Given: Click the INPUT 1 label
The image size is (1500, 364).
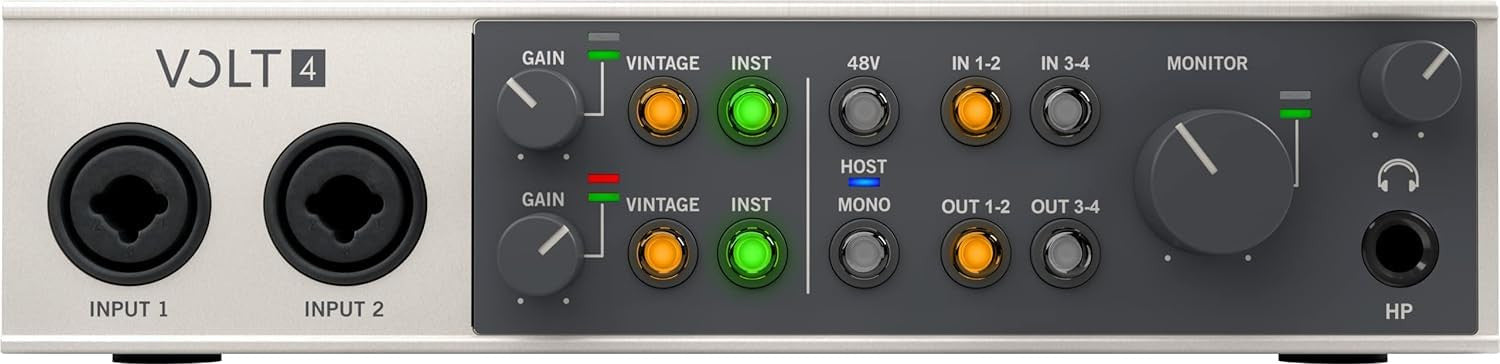Looking at the screenshot, I should [x=129, y=310].
